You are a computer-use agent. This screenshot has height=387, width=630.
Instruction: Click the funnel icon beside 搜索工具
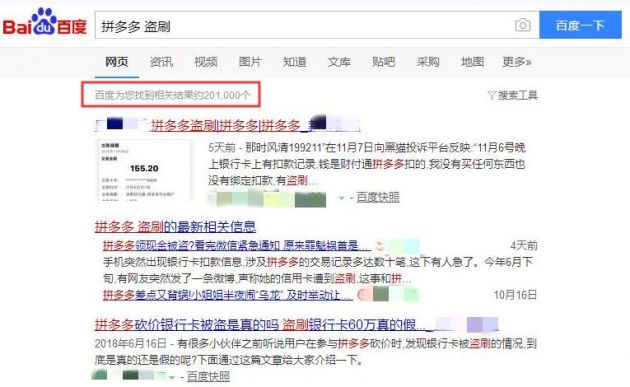pyautogui.click(x=492, y=95)
